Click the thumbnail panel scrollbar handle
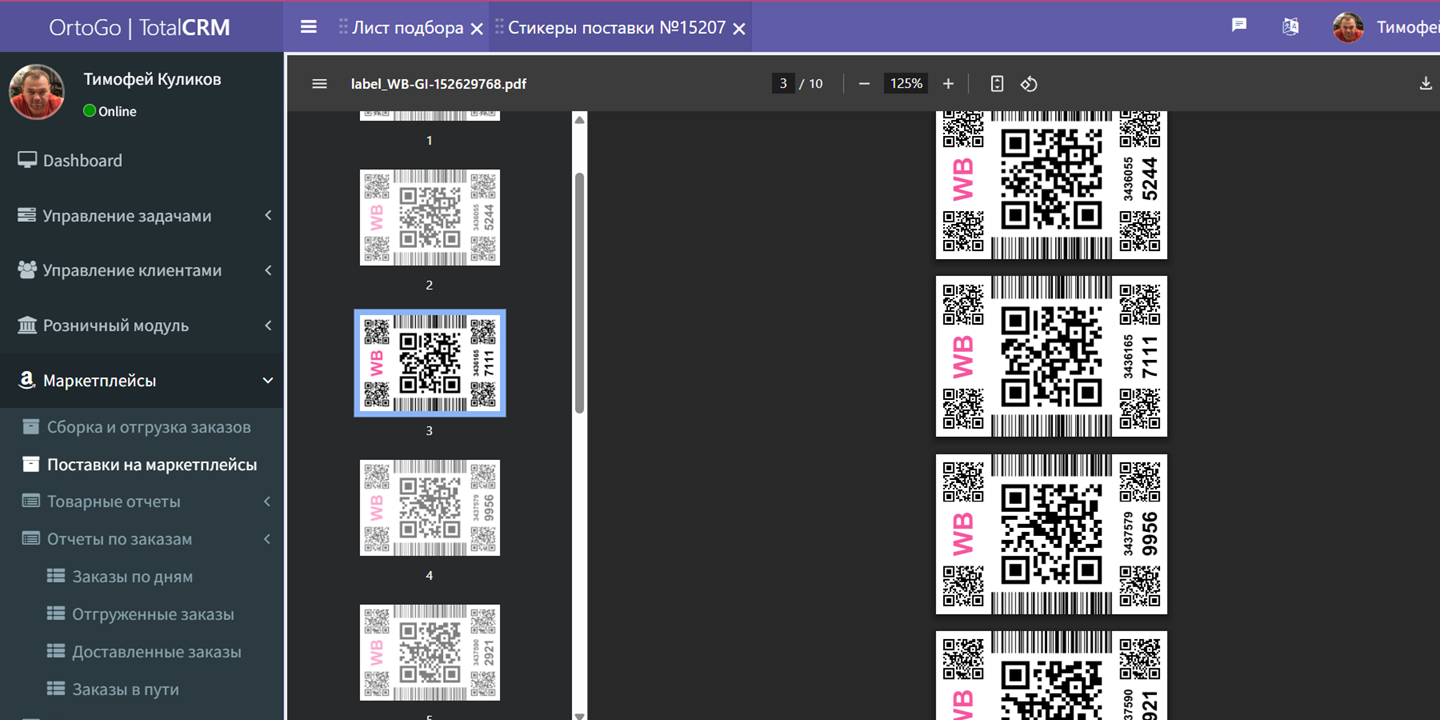 tap(579, 292)
